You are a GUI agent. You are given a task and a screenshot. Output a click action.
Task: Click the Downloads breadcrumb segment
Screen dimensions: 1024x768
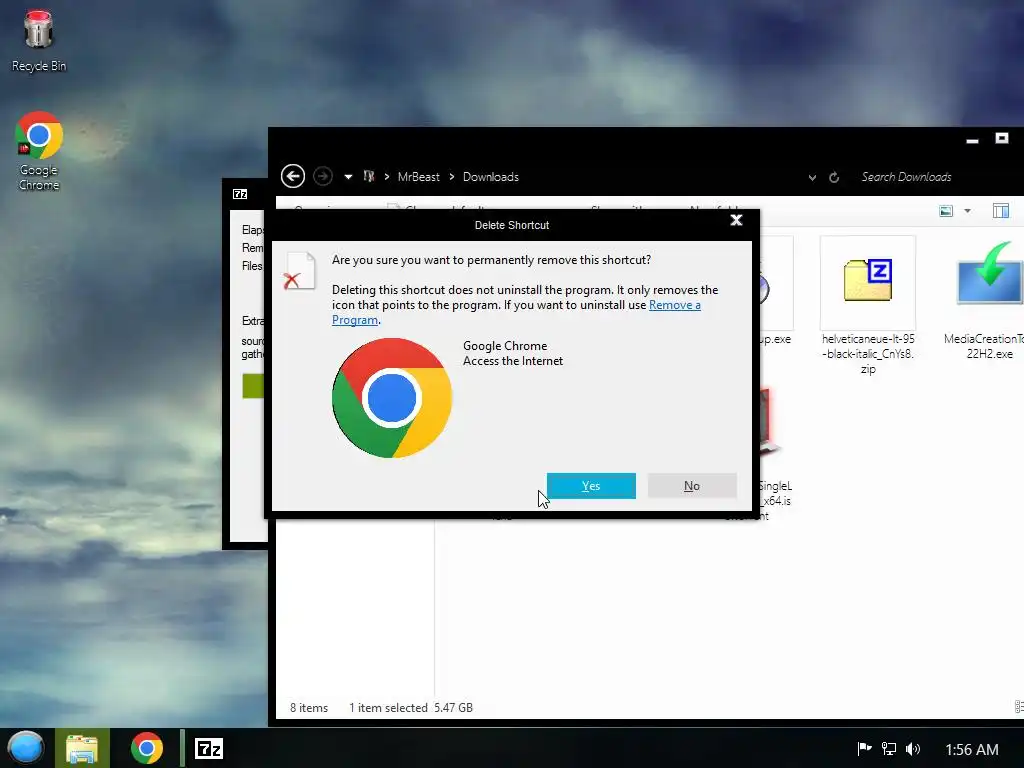pos(490,177)
